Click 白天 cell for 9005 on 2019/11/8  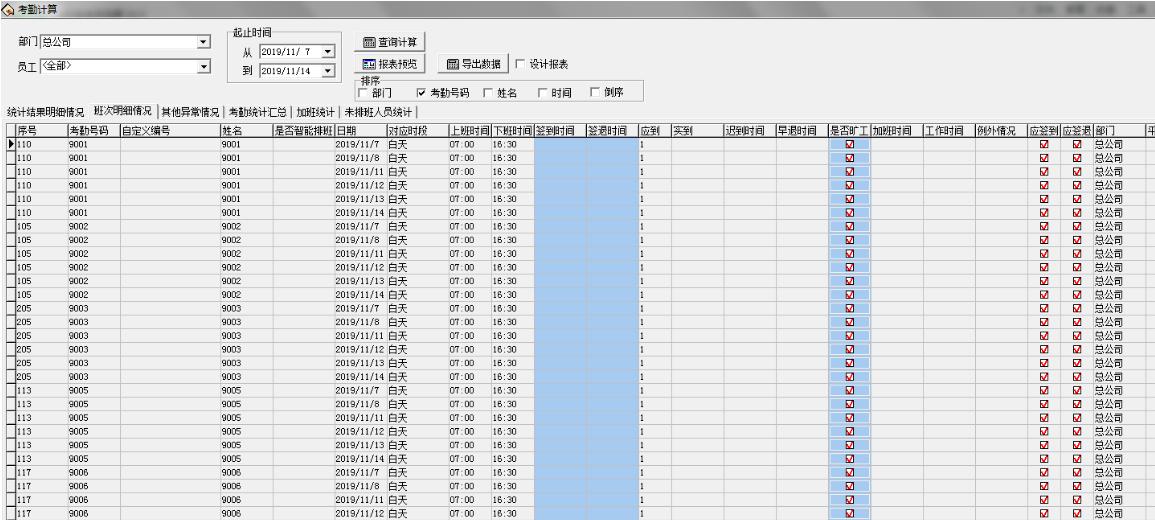417,404
